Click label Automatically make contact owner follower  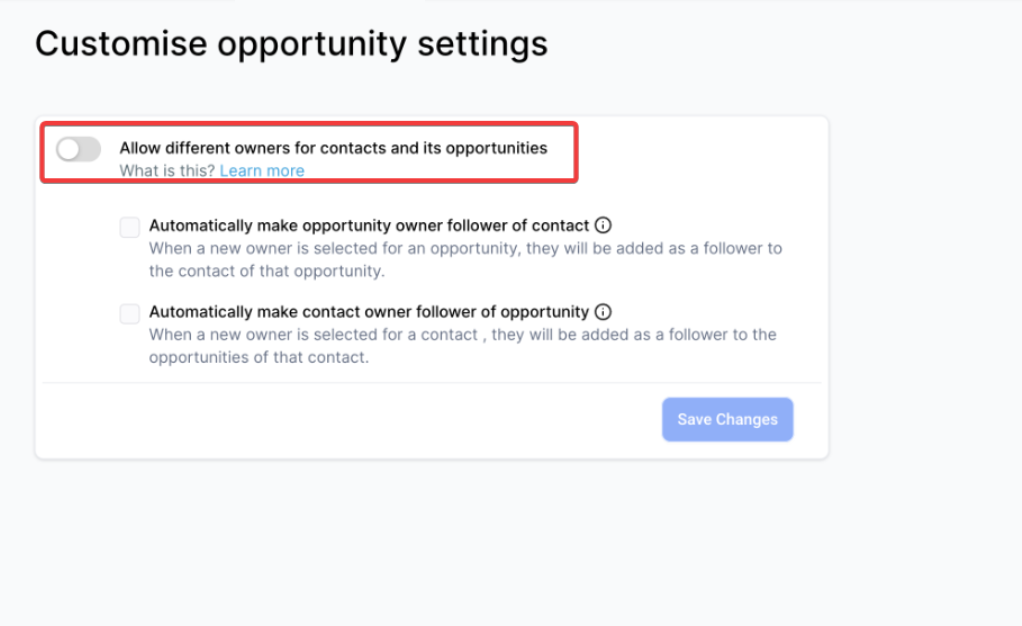click(369, 312)
